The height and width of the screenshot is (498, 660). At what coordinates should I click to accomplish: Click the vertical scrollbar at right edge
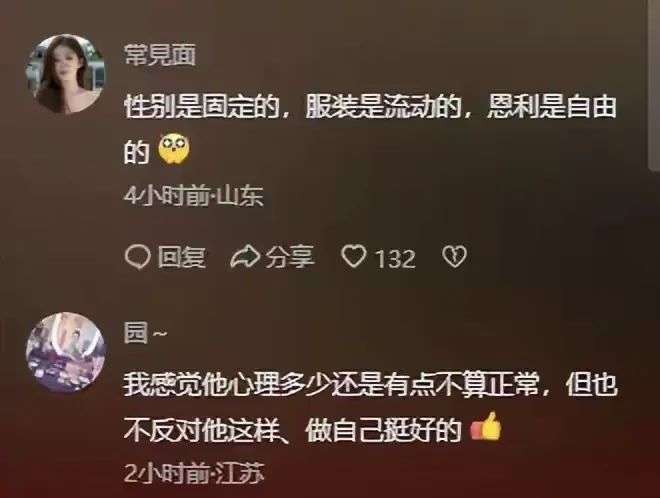[654, 84]
